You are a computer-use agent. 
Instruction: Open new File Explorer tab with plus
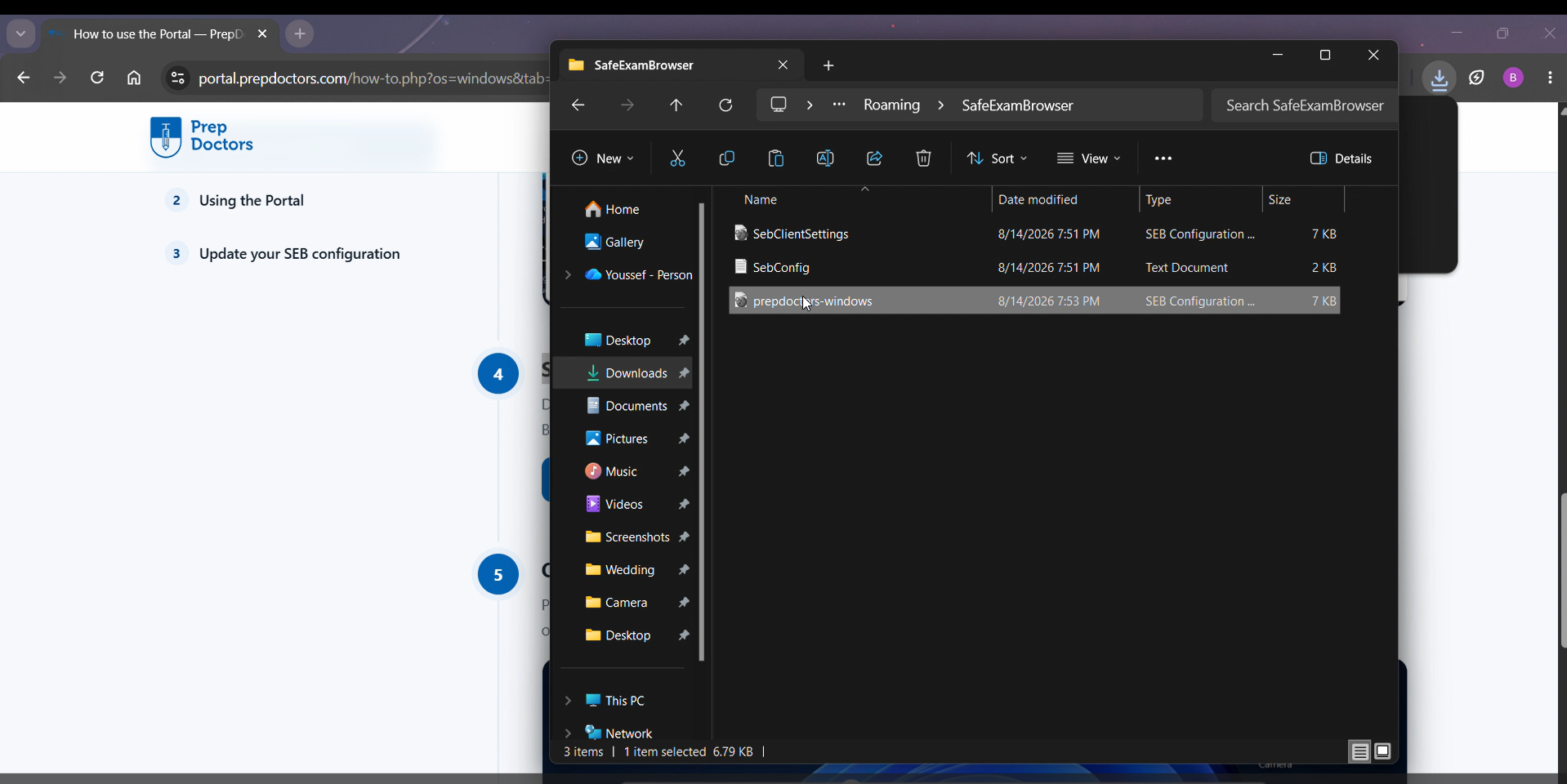pos(828,65)
